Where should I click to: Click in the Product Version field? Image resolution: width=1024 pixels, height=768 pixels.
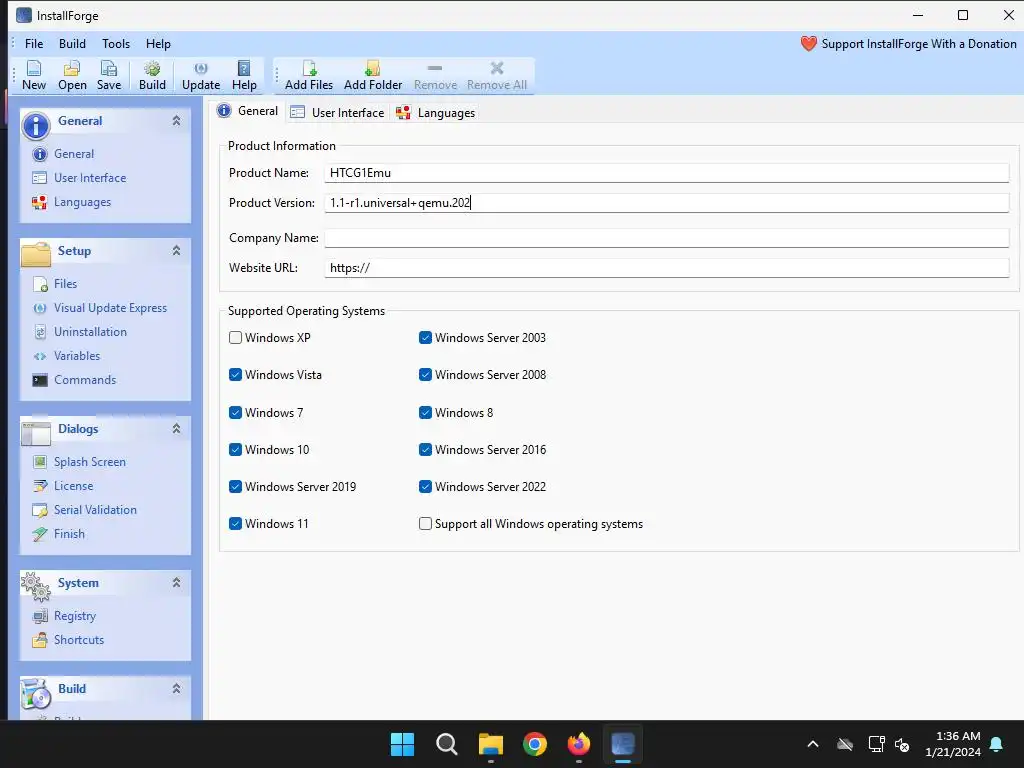click(667, 203)
